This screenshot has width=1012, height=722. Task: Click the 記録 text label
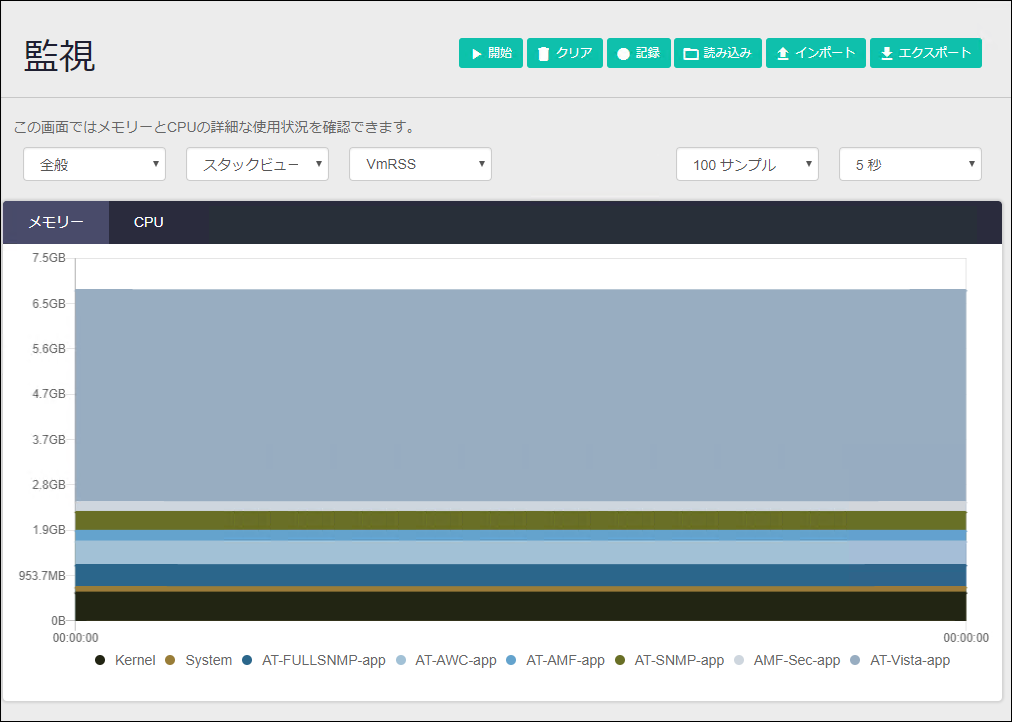click(x=647, y=53)
